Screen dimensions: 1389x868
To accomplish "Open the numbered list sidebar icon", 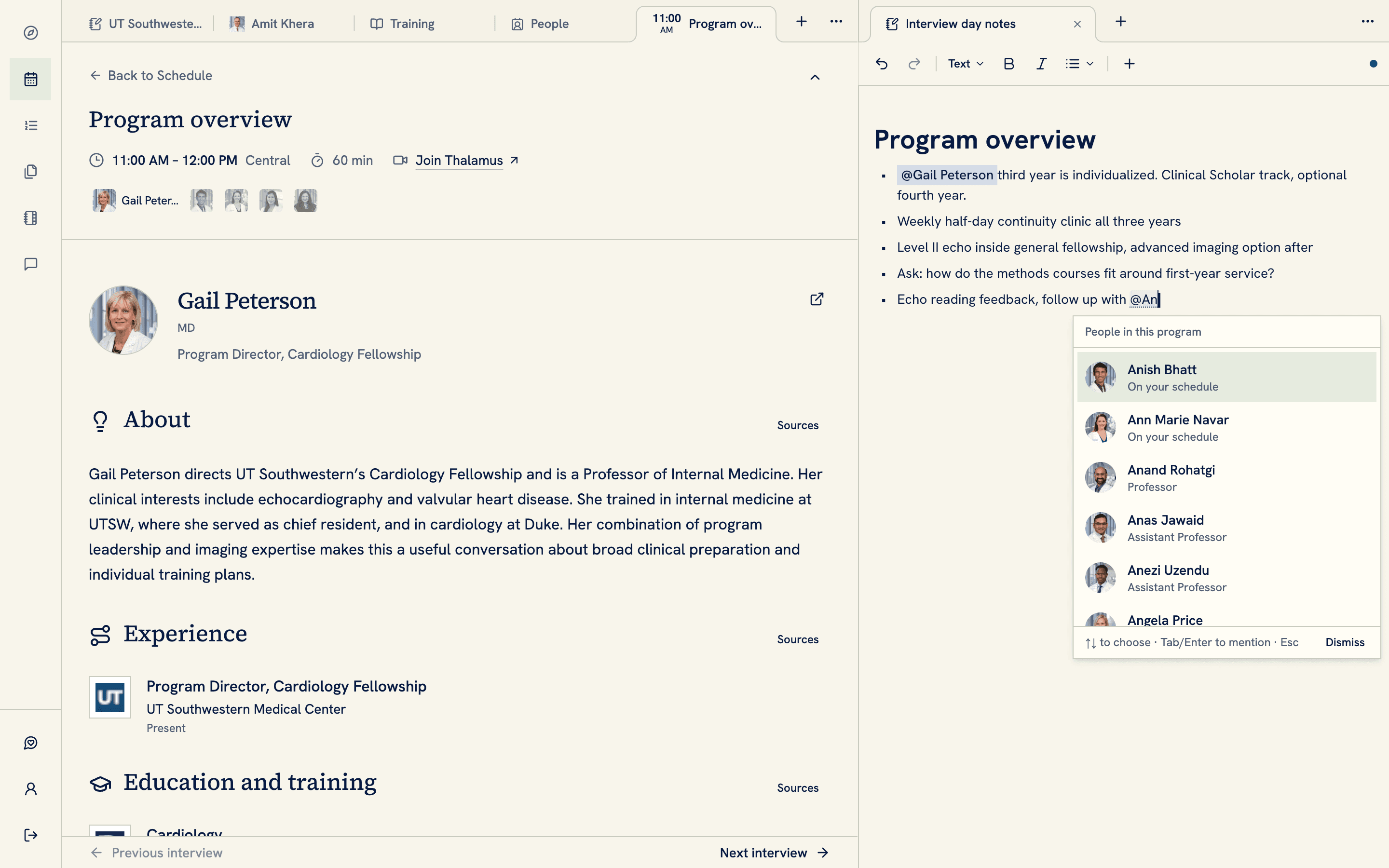I will (31, 125).
